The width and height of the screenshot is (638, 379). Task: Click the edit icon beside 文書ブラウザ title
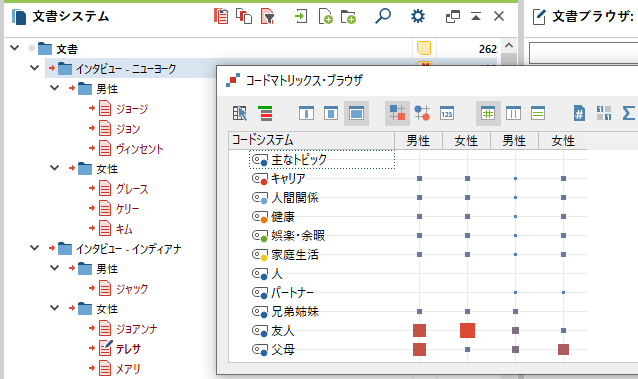pyautogui.click(x=539, y=17)
